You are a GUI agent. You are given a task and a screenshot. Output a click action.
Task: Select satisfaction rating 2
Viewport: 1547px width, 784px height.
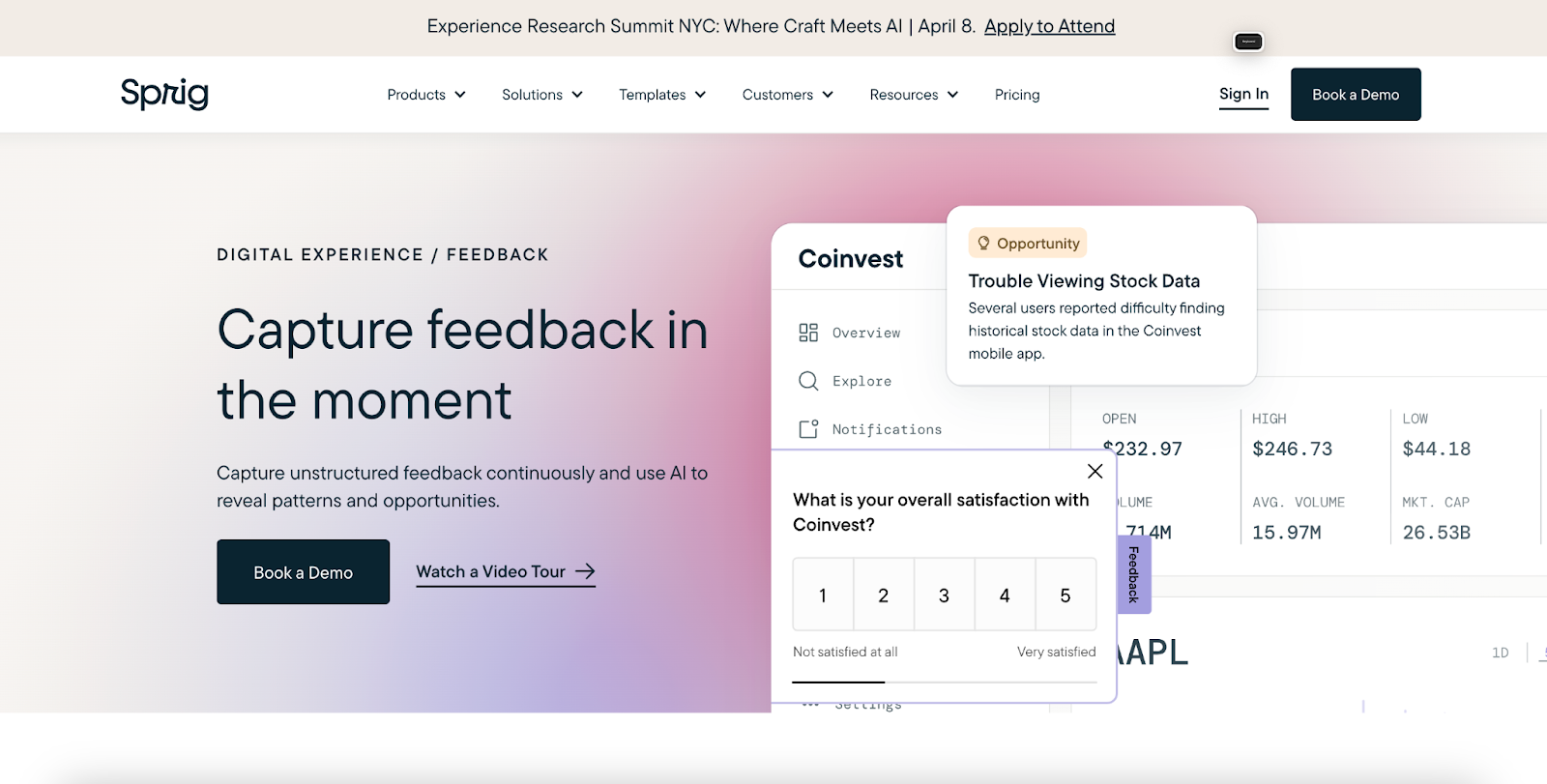pos(884,595)
